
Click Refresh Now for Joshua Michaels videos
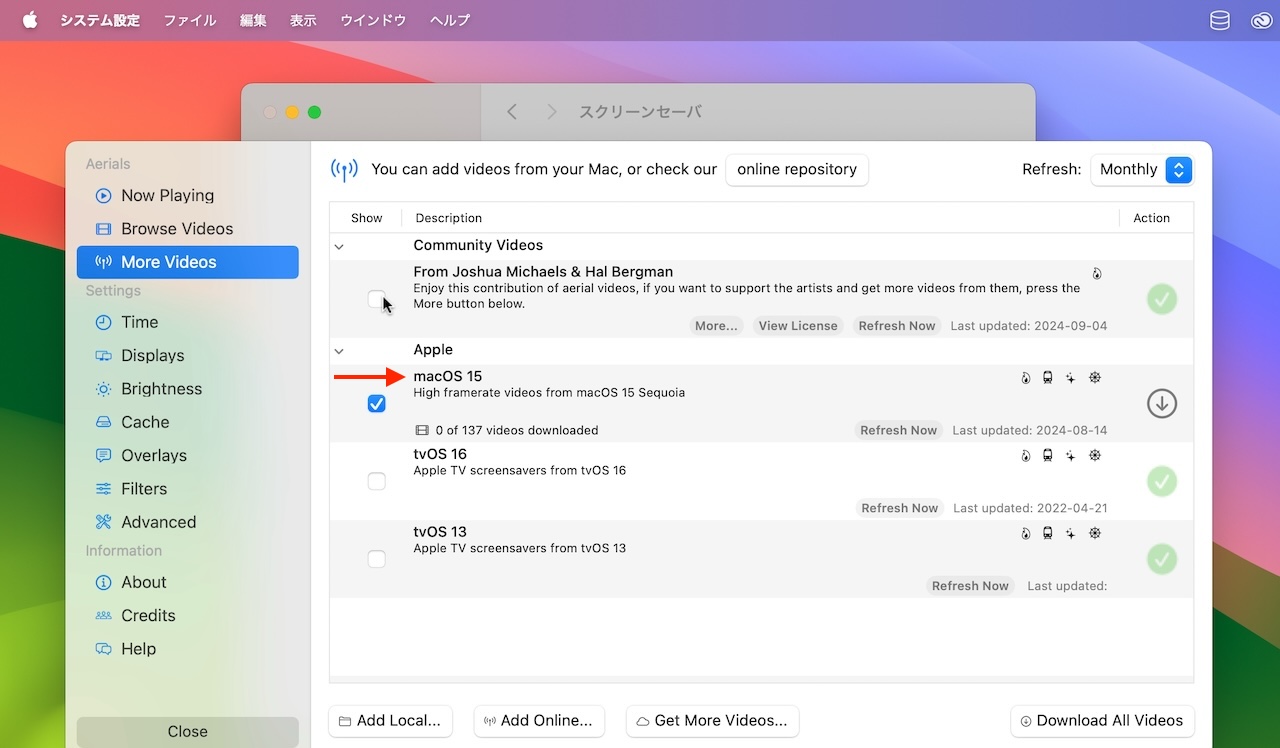point(897,326)
